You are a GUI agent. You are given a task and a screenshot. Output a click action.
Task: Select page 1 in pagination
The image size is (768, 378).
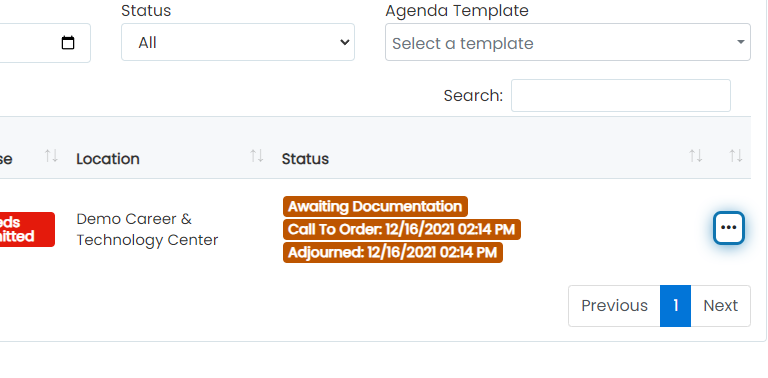click(x=675, y=306)
